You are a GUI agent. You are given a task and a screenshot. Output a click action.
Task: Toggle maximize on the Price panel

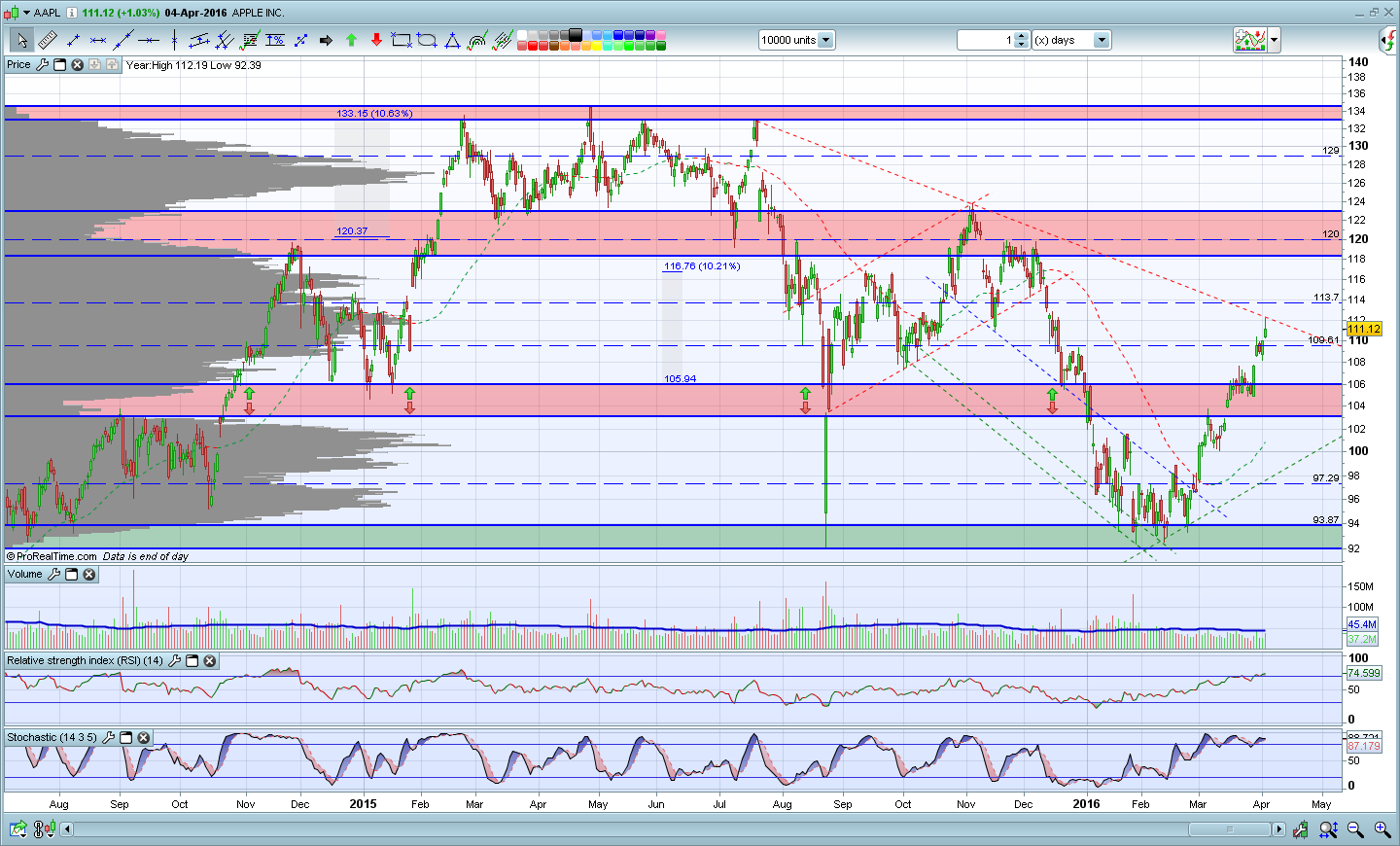59,65
